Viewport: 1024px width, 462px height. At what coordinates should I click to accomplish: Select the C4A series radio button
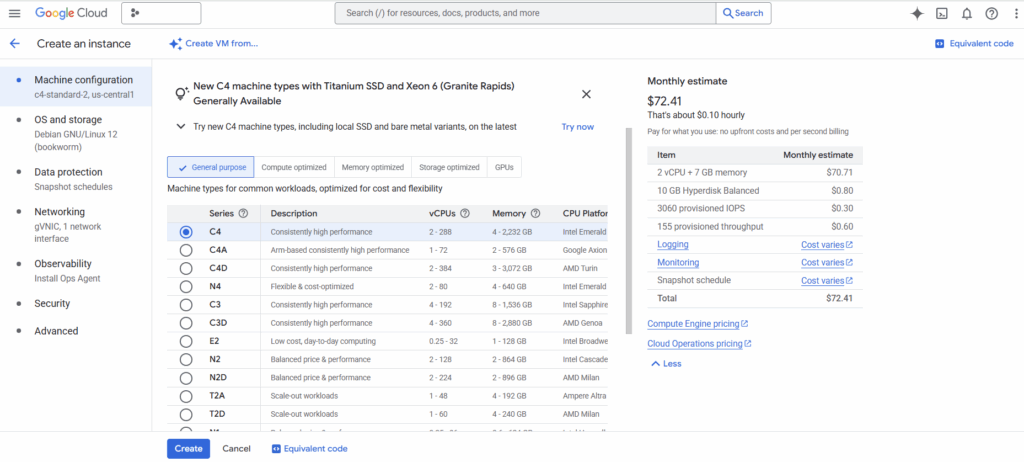[x=186, y=250]
